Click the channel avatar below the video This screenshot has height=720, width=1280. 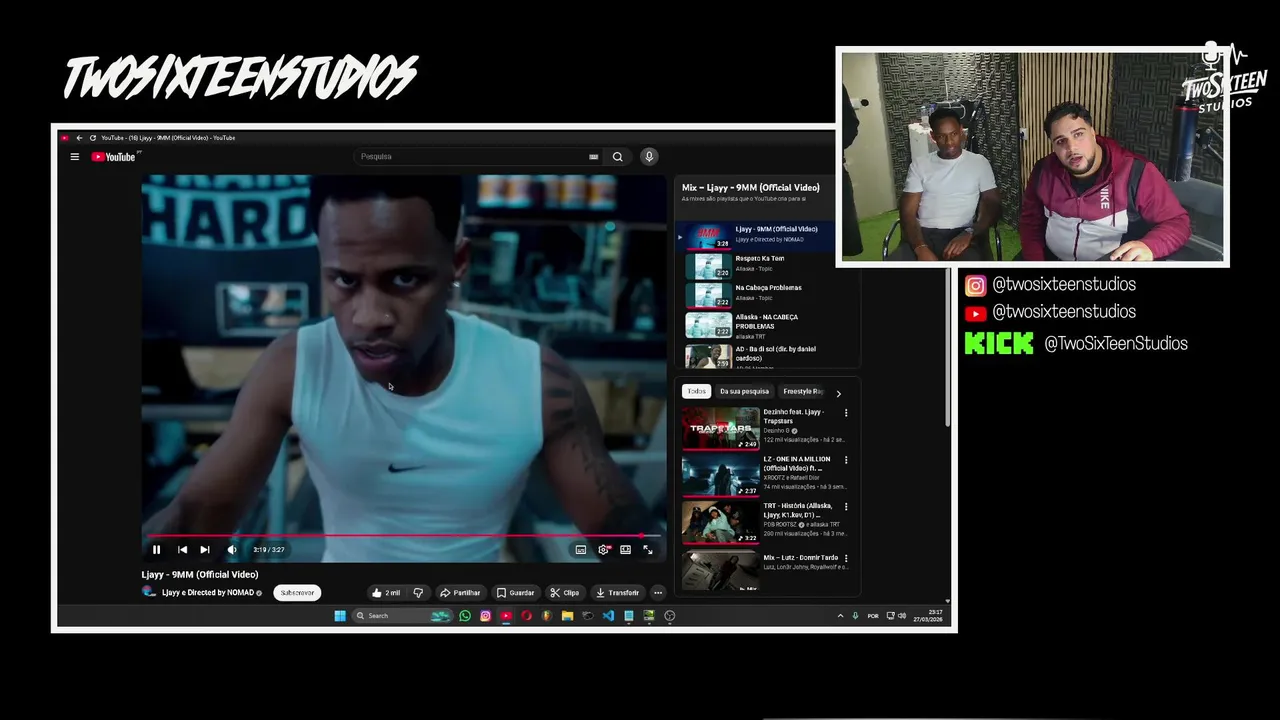pyautogui.click(x=149, y=592)
